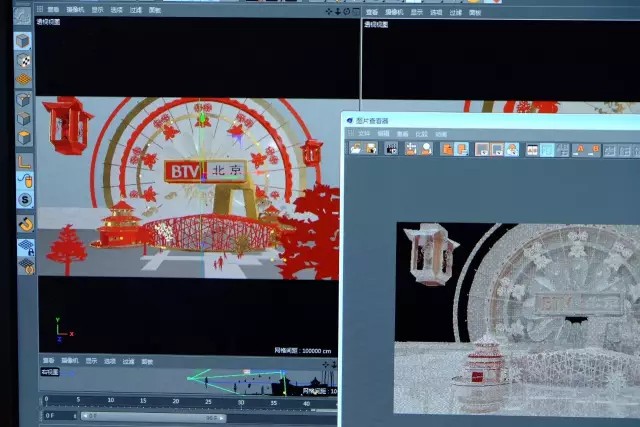The height and width of the screenshot is (427, 640).
Task: Open the 显示 menu of left perspective viewport
Action: [98, 10]
